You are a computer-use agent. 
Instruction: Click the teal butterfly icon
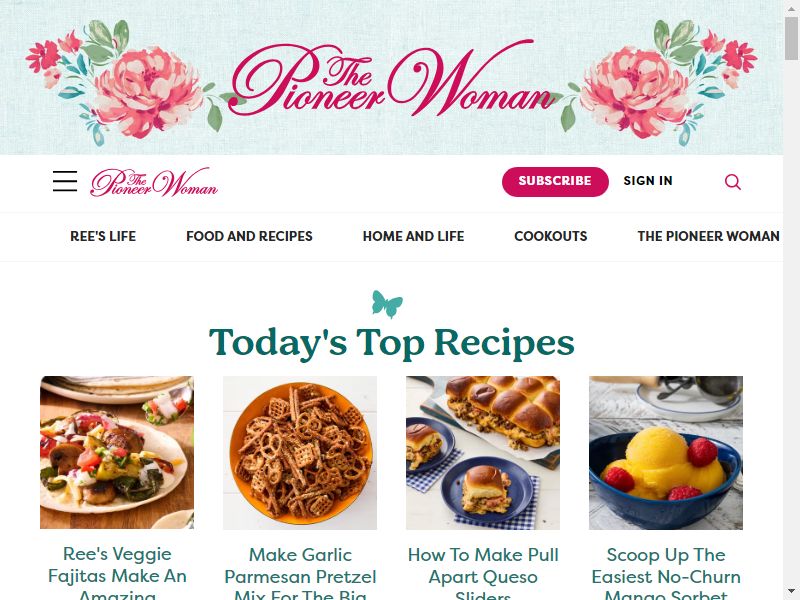(387, 304)
